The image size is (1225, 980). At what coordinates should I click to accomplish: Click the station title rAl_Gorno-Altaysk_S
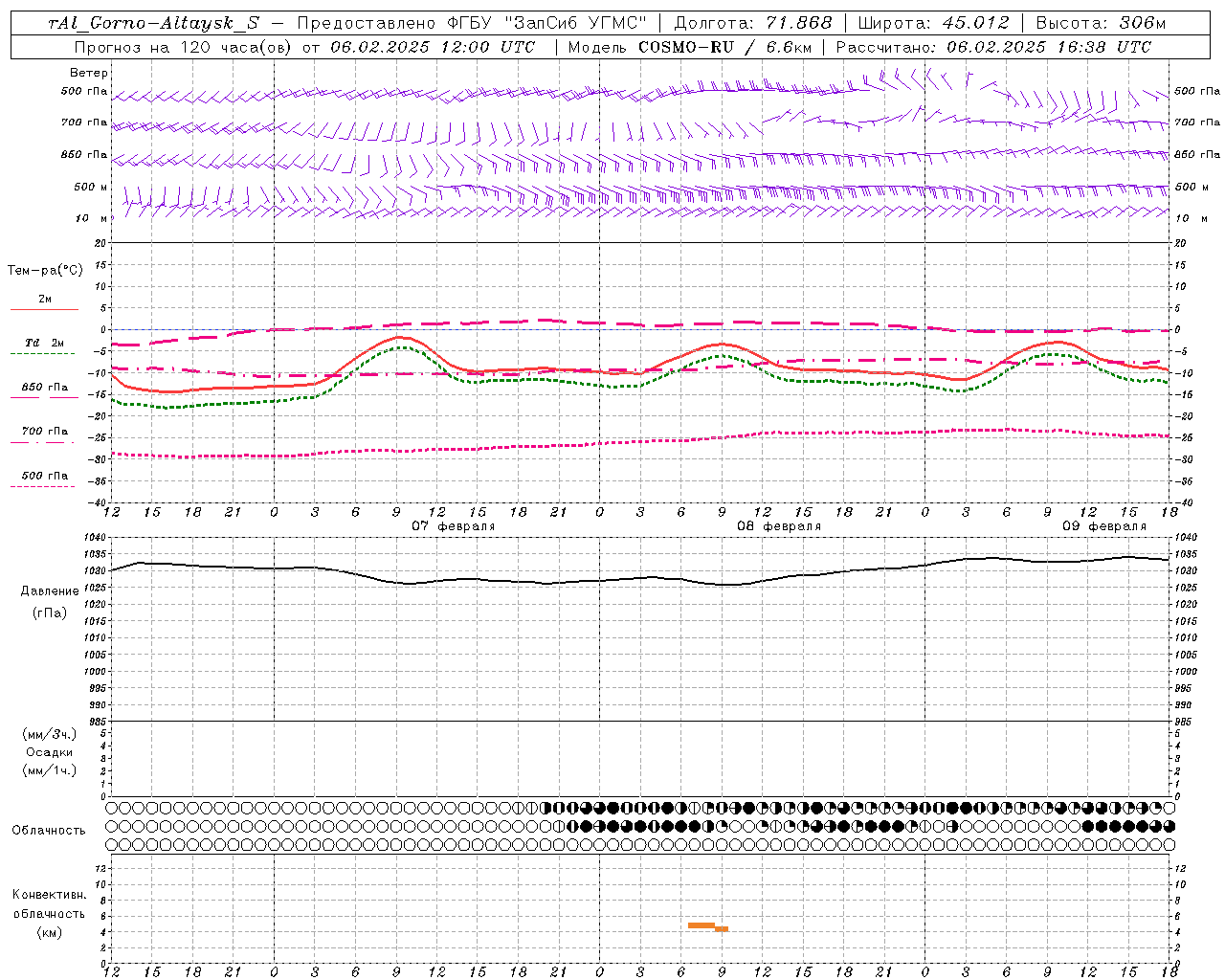(154, 23)
